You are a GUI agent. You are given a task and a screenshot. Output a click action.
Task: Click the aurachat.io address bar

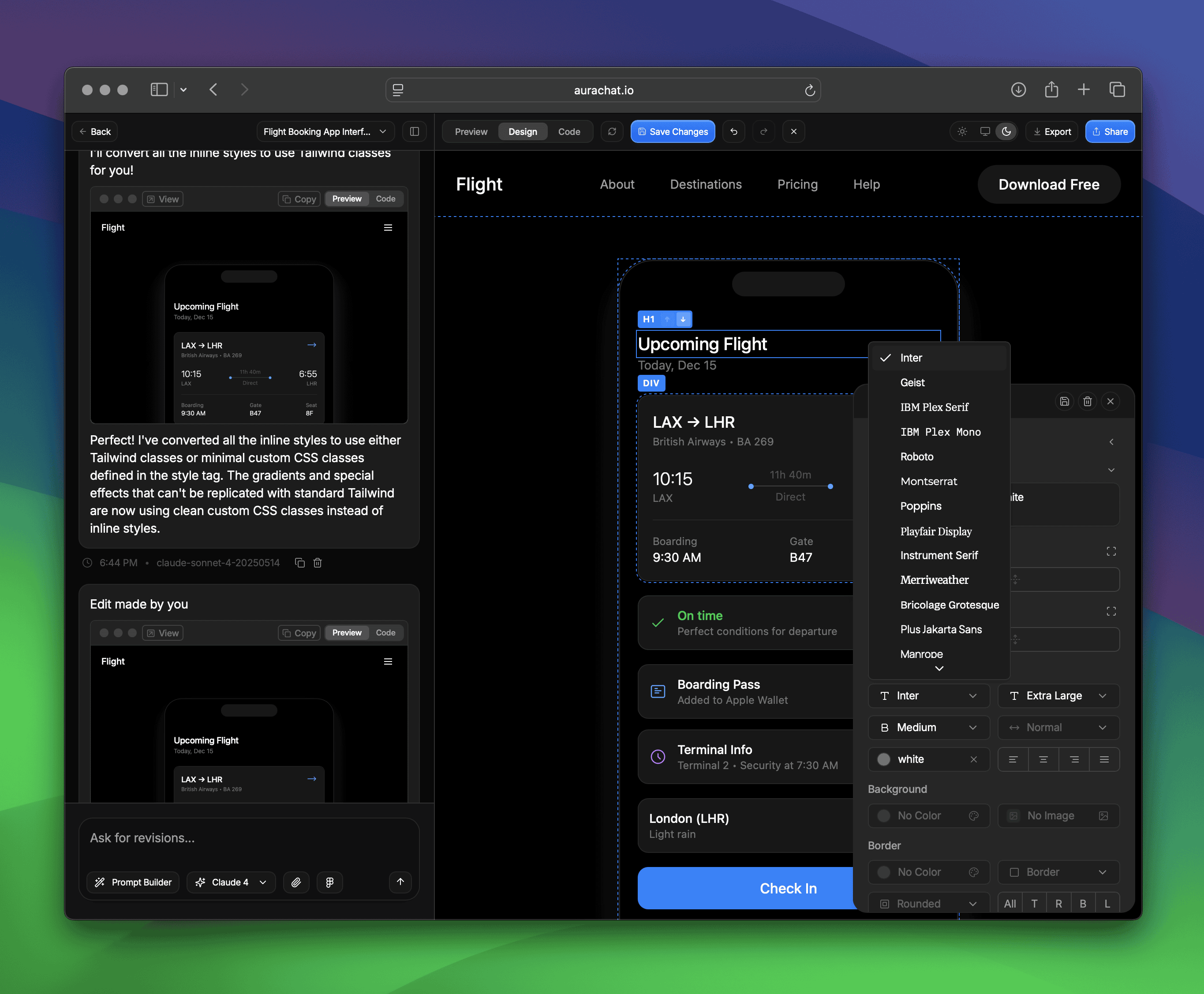[603, 90]
